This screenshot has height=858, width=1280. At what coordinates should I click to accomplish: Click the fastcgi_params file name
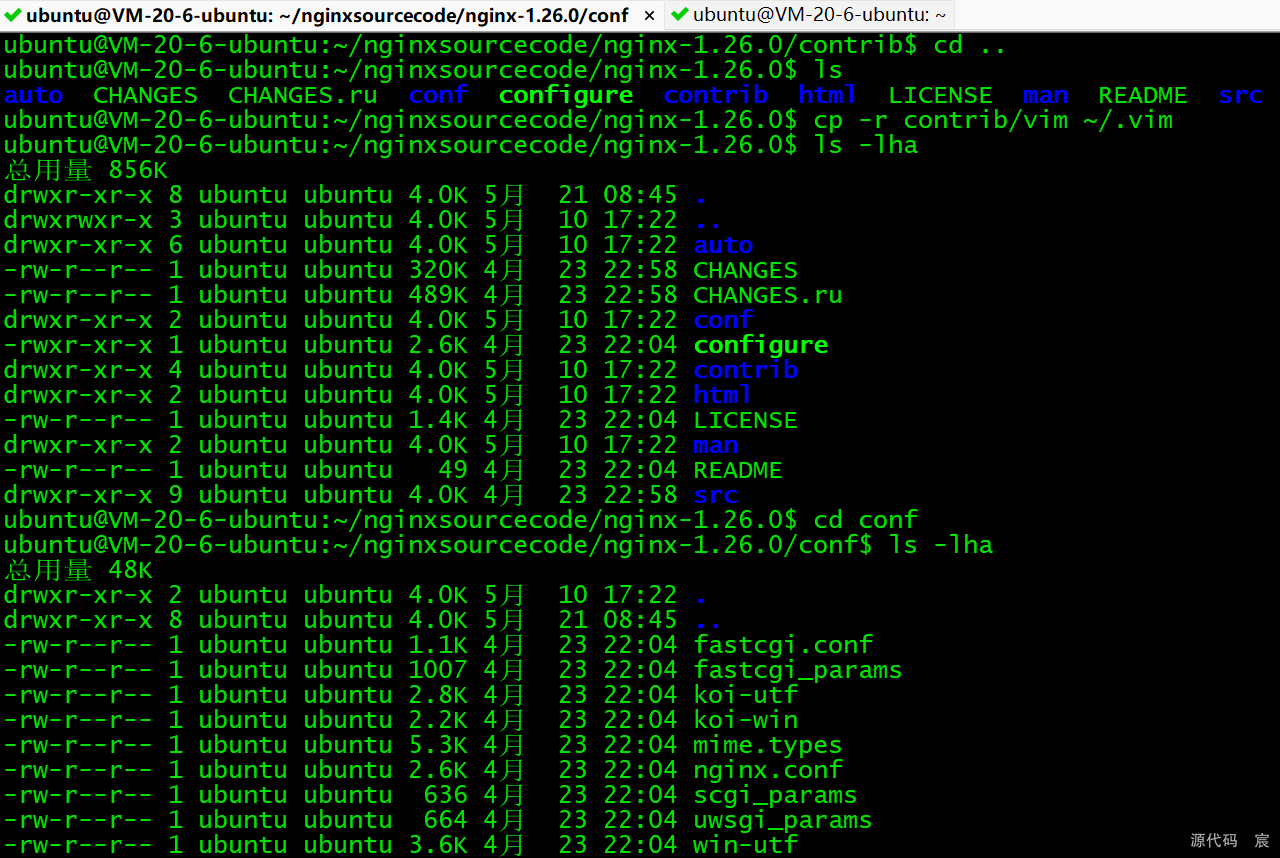(798, 670)
